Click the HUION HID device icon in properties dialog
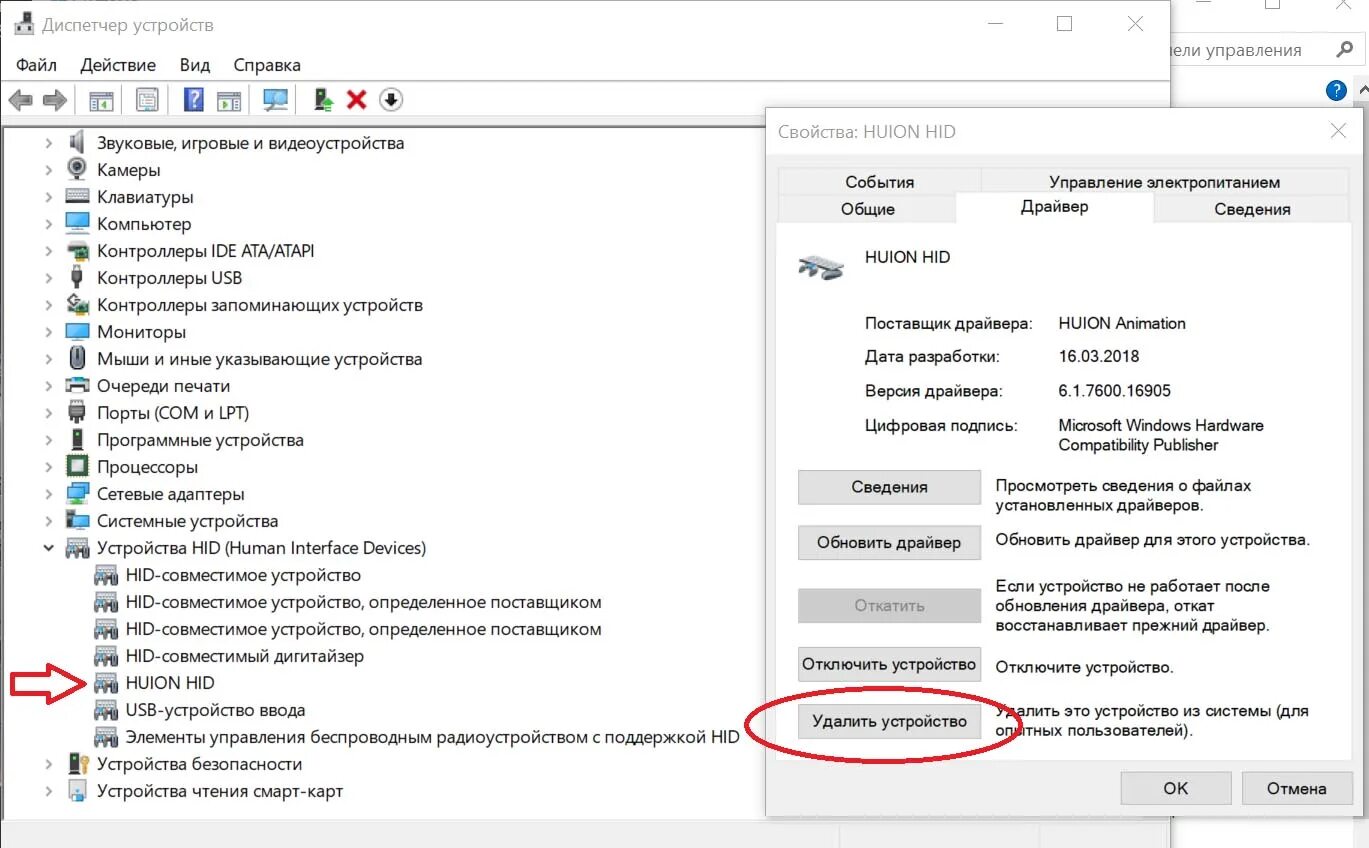 click(x=821, y=267)
